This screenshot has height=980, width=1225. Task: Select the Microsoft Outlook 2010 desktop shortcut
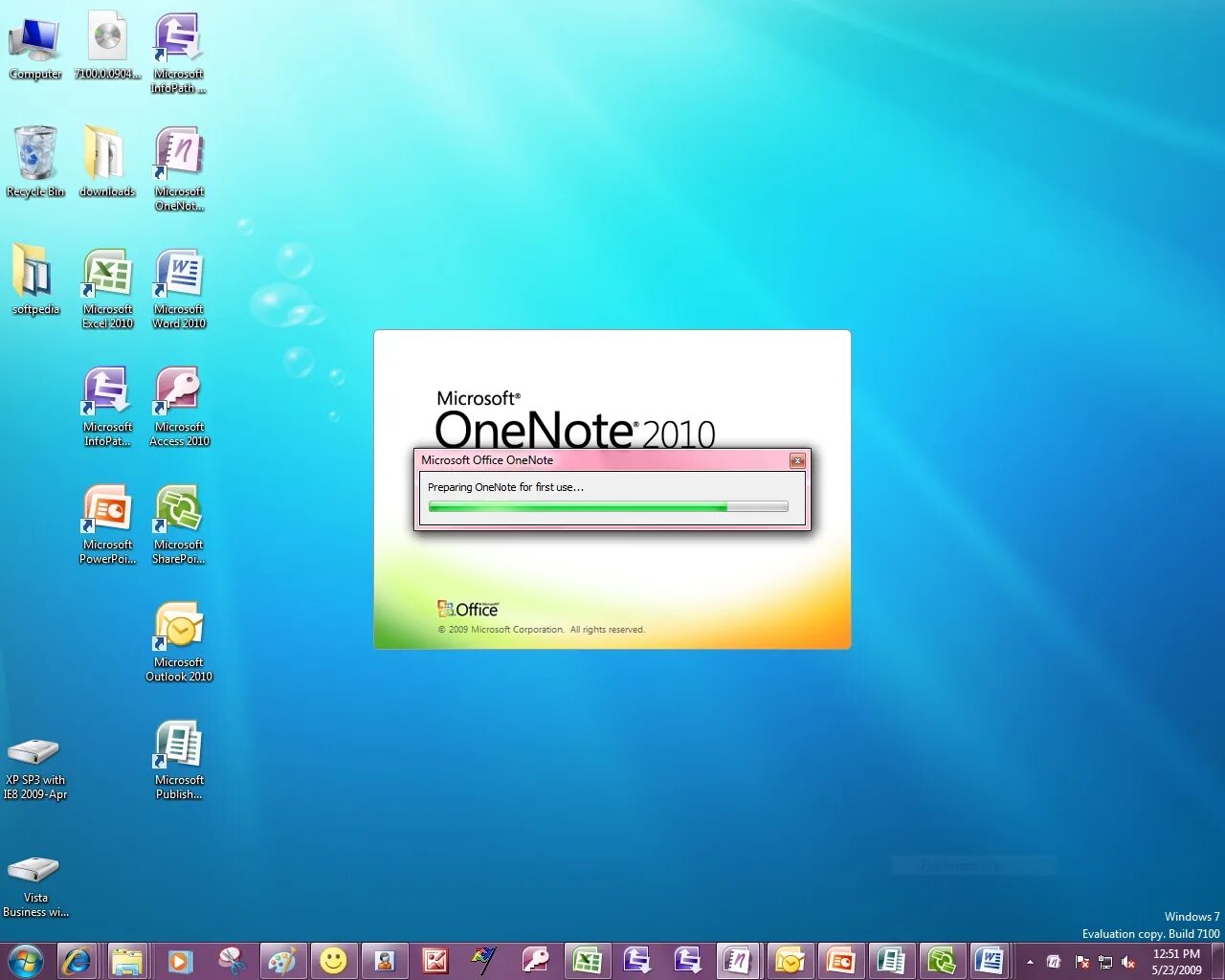[x=179, y=641]
